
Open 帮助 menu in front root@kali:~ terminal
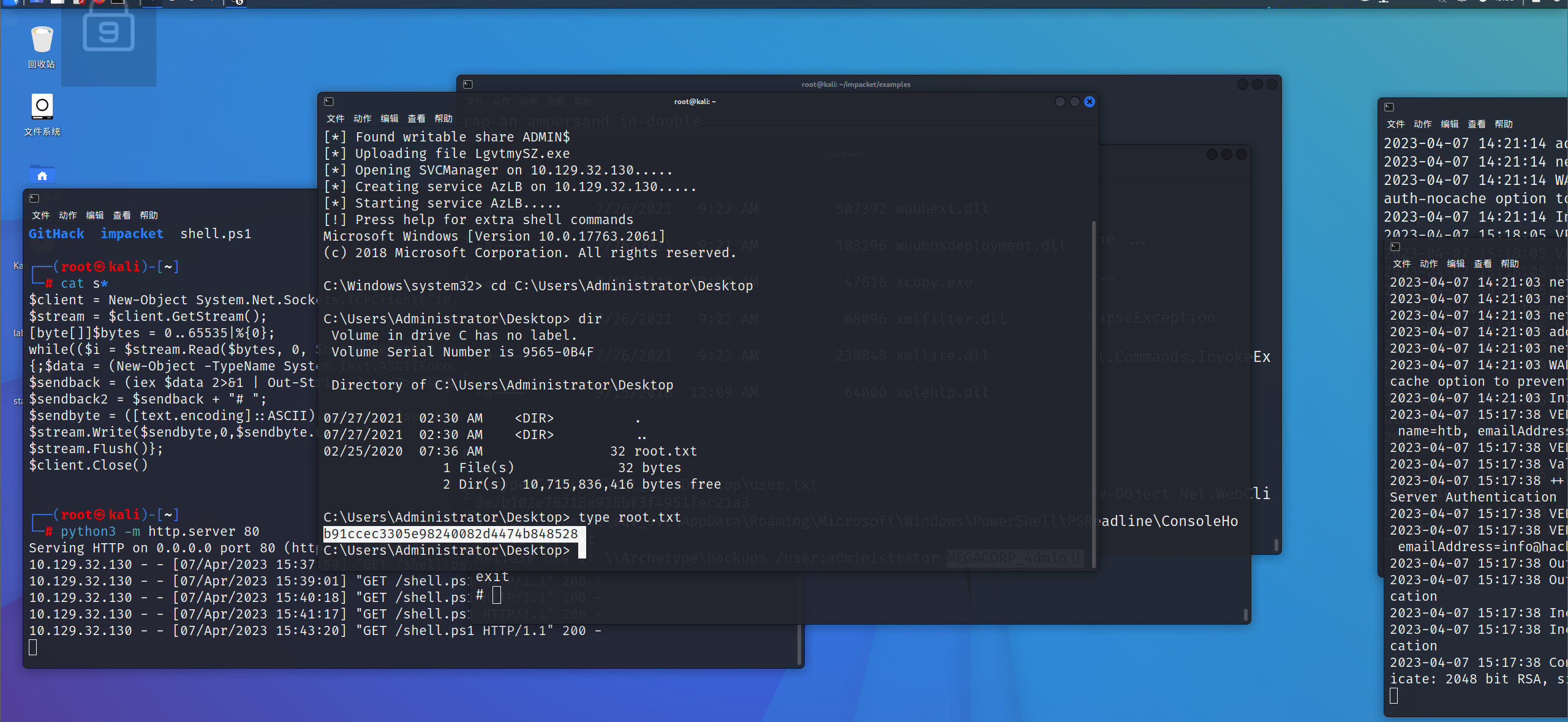[443, 119]
